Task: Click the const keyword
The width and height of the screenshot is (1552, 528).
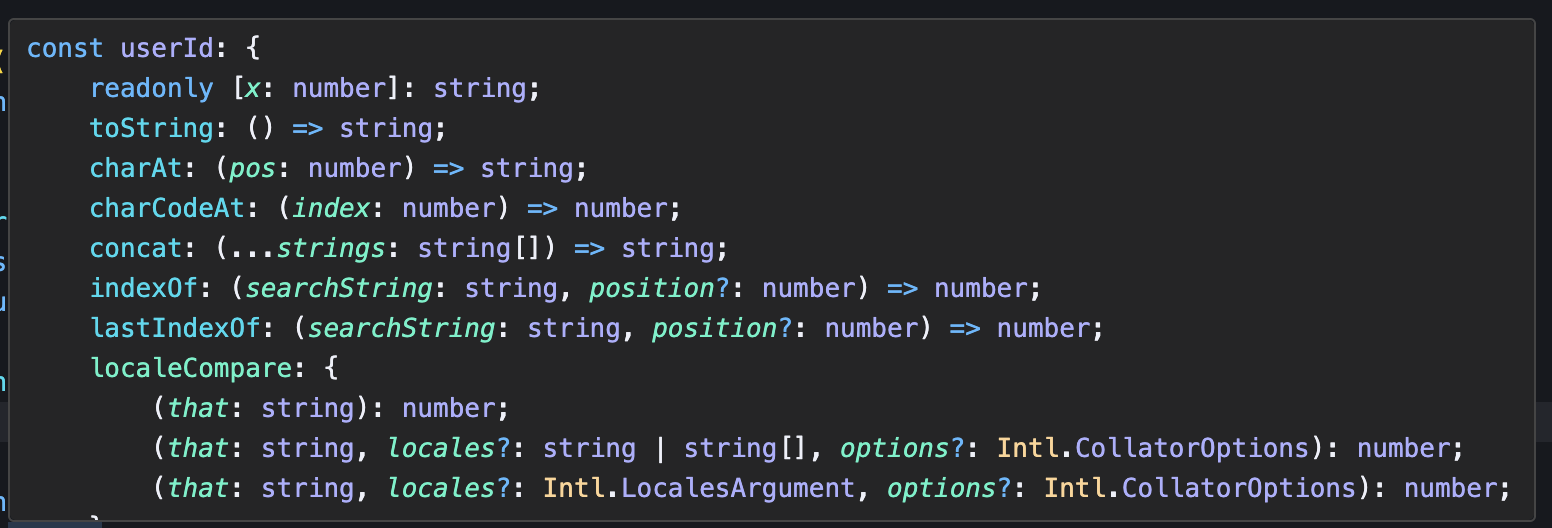Action: (65, 48)
